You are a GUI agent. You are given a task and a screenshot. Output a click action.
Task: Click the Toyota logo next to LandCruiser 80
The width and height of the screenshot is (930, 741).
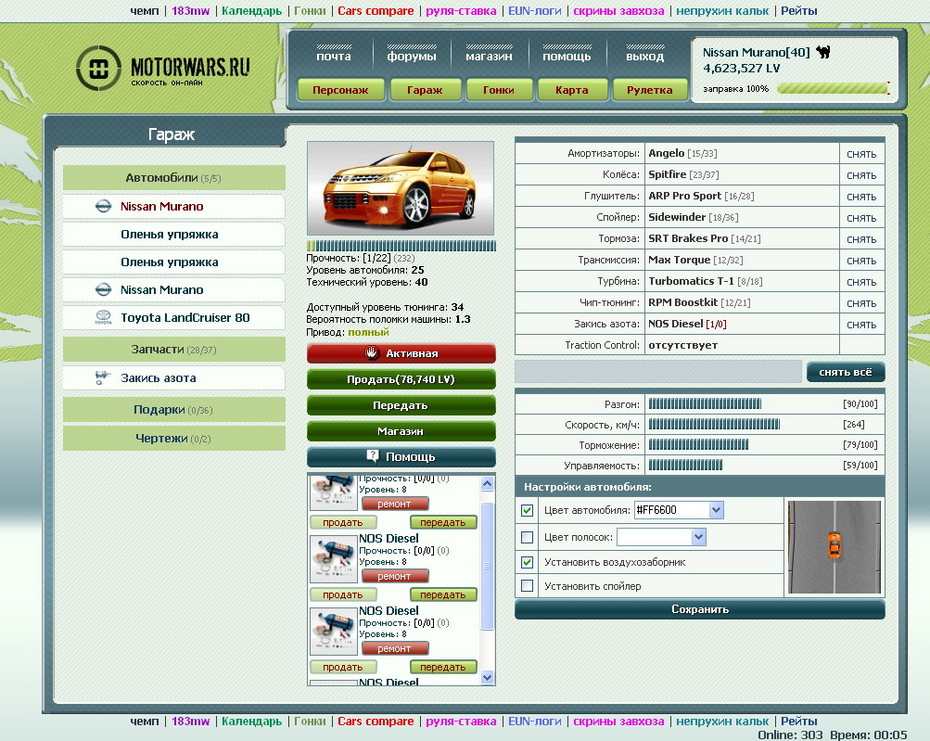[x=103, y=317]
